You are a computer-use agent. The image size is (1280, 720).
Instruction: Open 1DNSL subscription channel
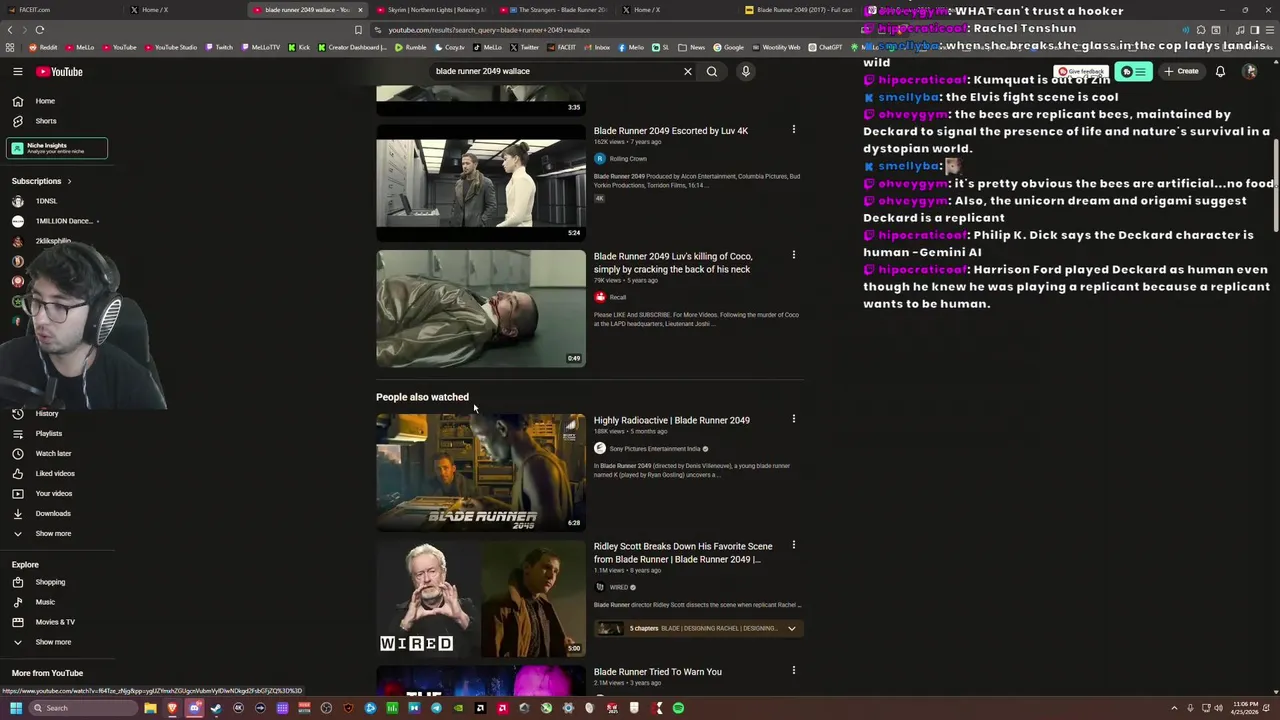[x=46, y=201]
